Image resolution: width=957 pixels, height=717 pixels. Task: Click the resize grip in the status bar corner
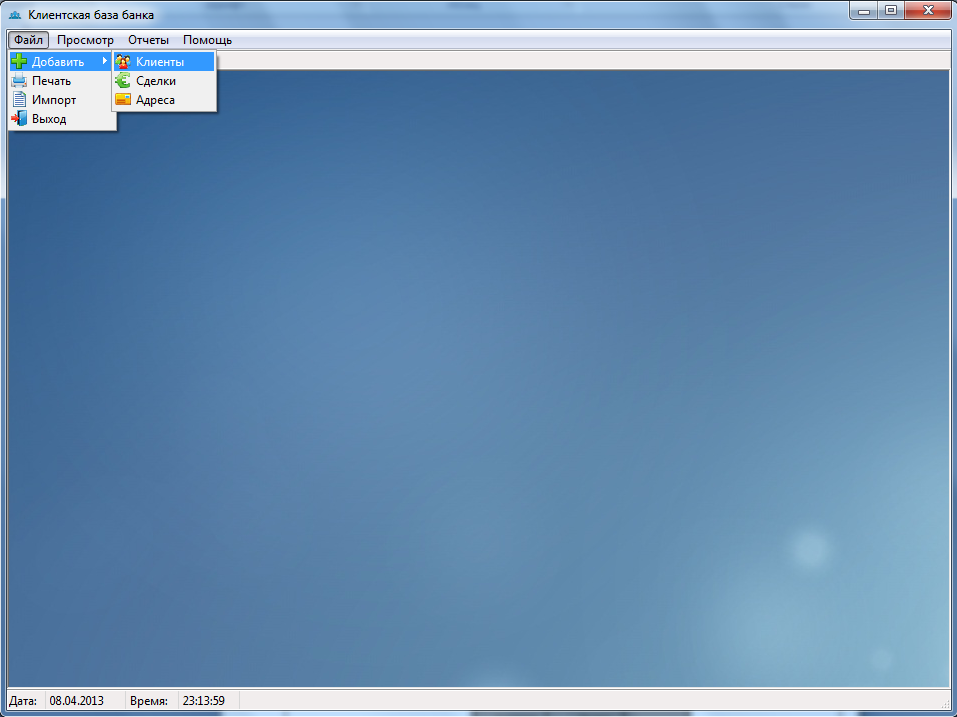pos(945,703)
